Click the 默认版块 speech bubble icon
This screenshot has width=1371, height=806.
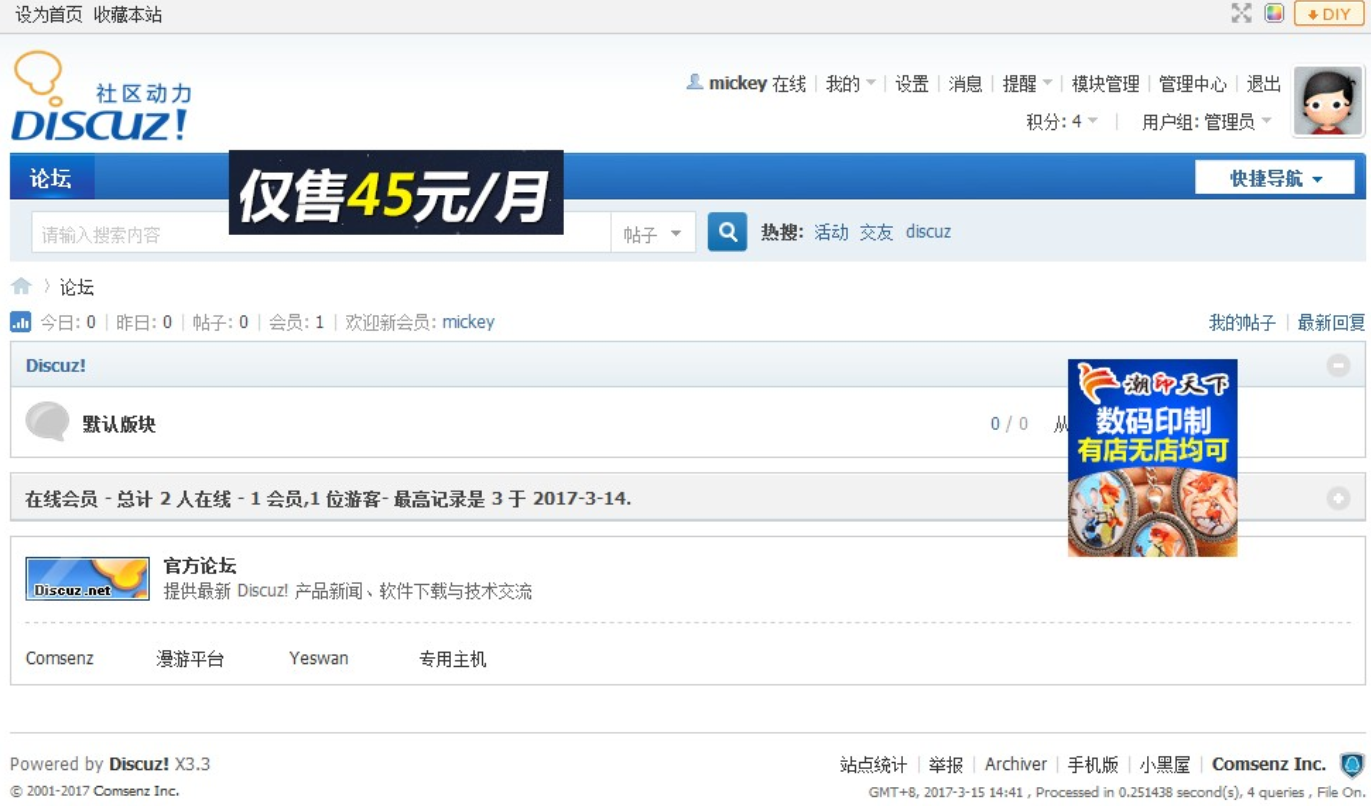(x=47, y=422)
